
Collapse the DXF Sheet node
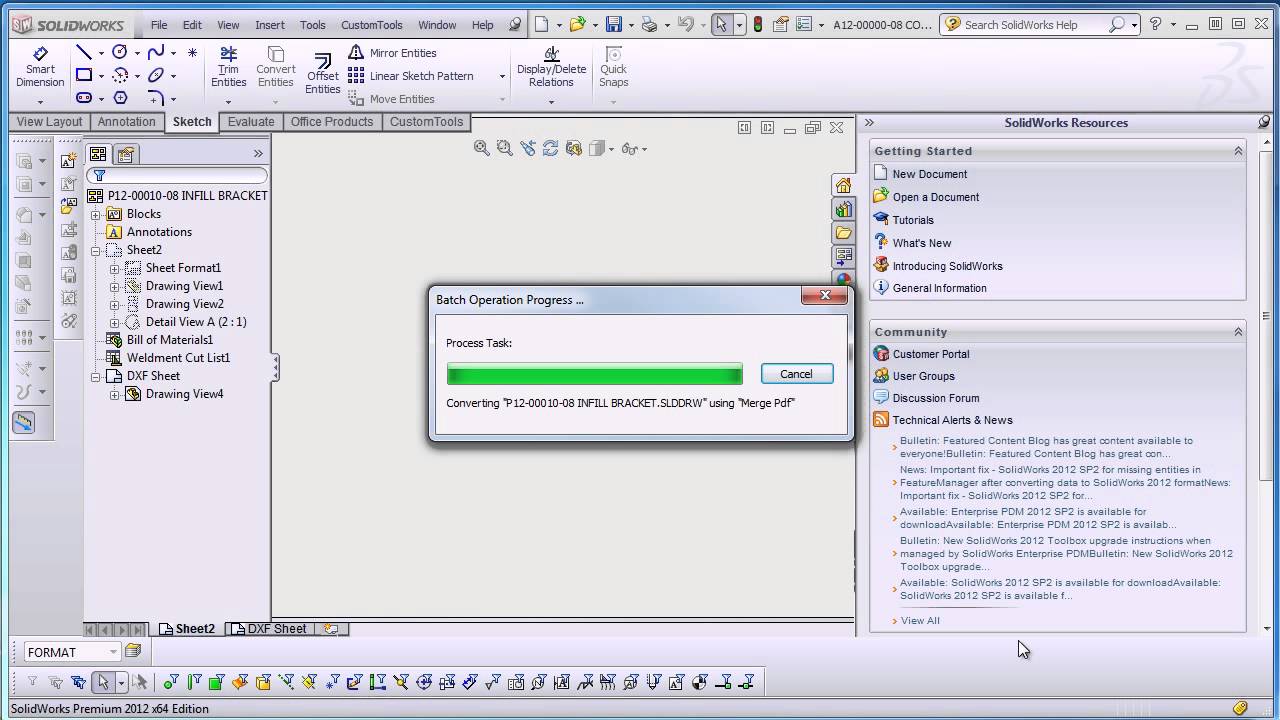click(x=96, y=376)
